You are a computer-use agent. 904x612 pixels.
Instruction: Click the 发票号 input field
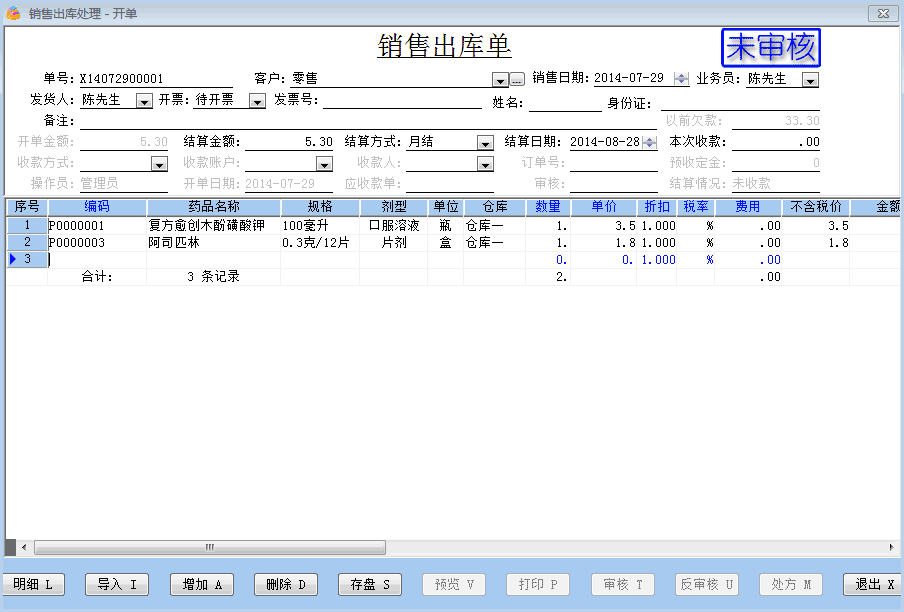(x=401, y=100)
